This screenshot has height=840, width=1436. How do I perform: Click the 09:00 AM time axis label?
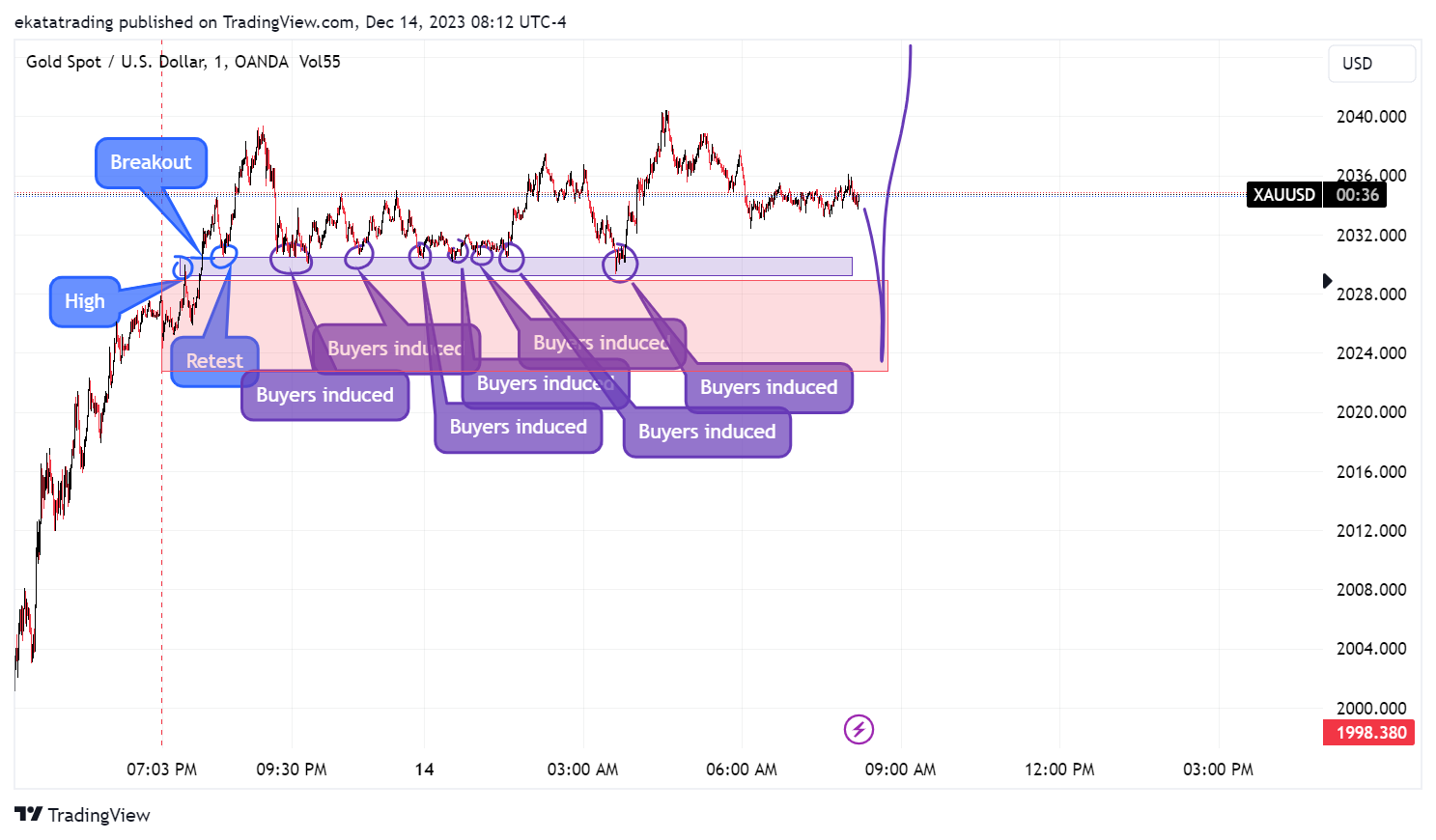point(900,770)
